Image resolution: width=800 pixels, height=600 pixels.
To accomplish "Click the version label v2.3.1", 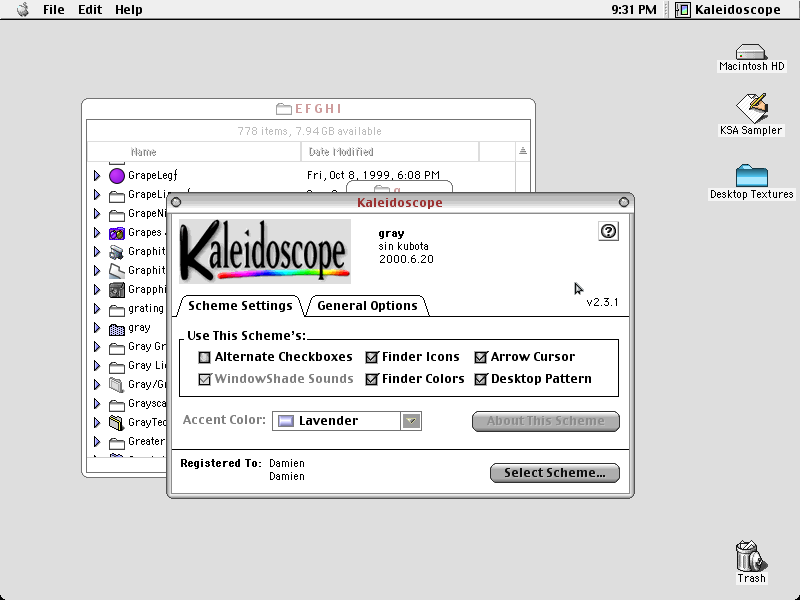I will (x=602, y=302).
